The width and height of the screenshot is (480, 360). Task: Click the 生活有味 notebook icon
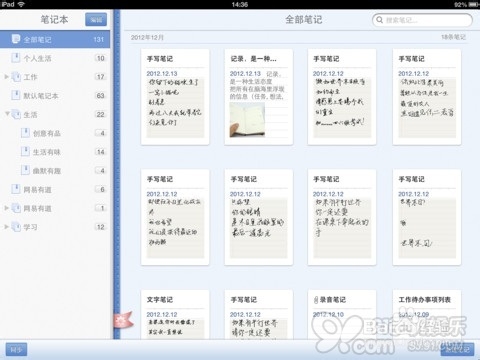tap(25, 152)
